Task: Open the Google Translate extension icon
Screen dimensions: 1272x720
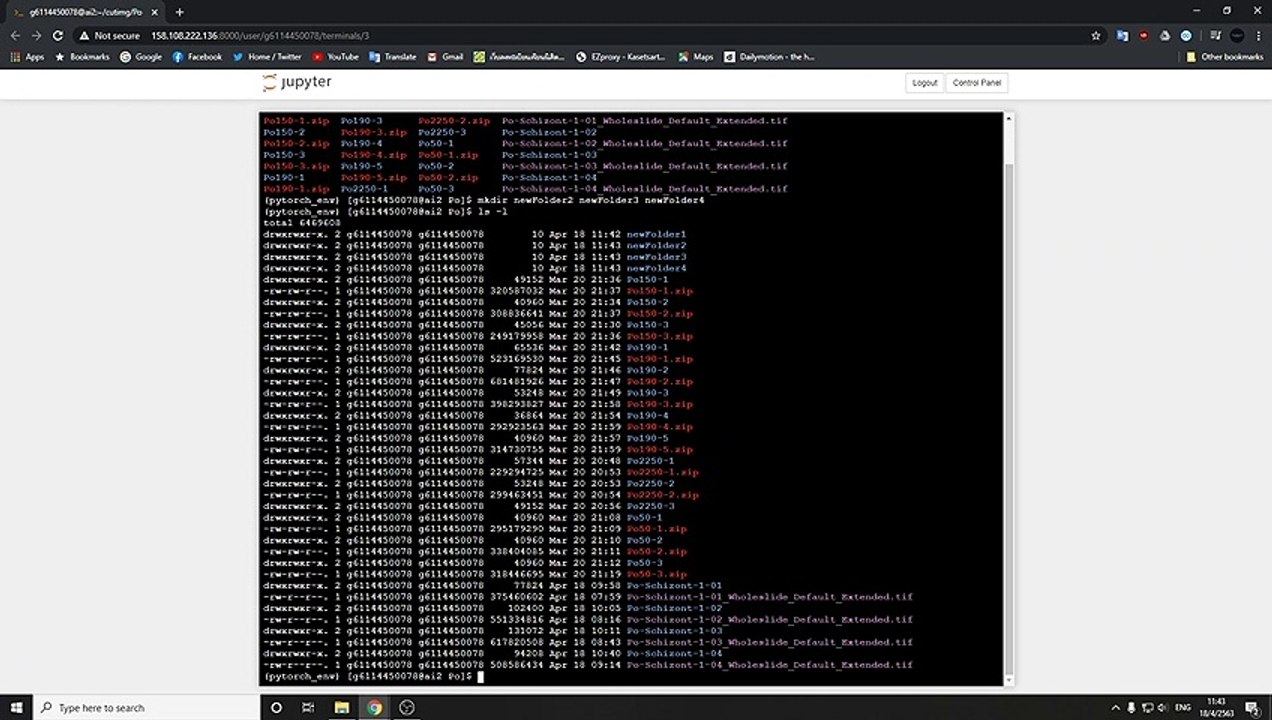Action: coord(1123,35)
